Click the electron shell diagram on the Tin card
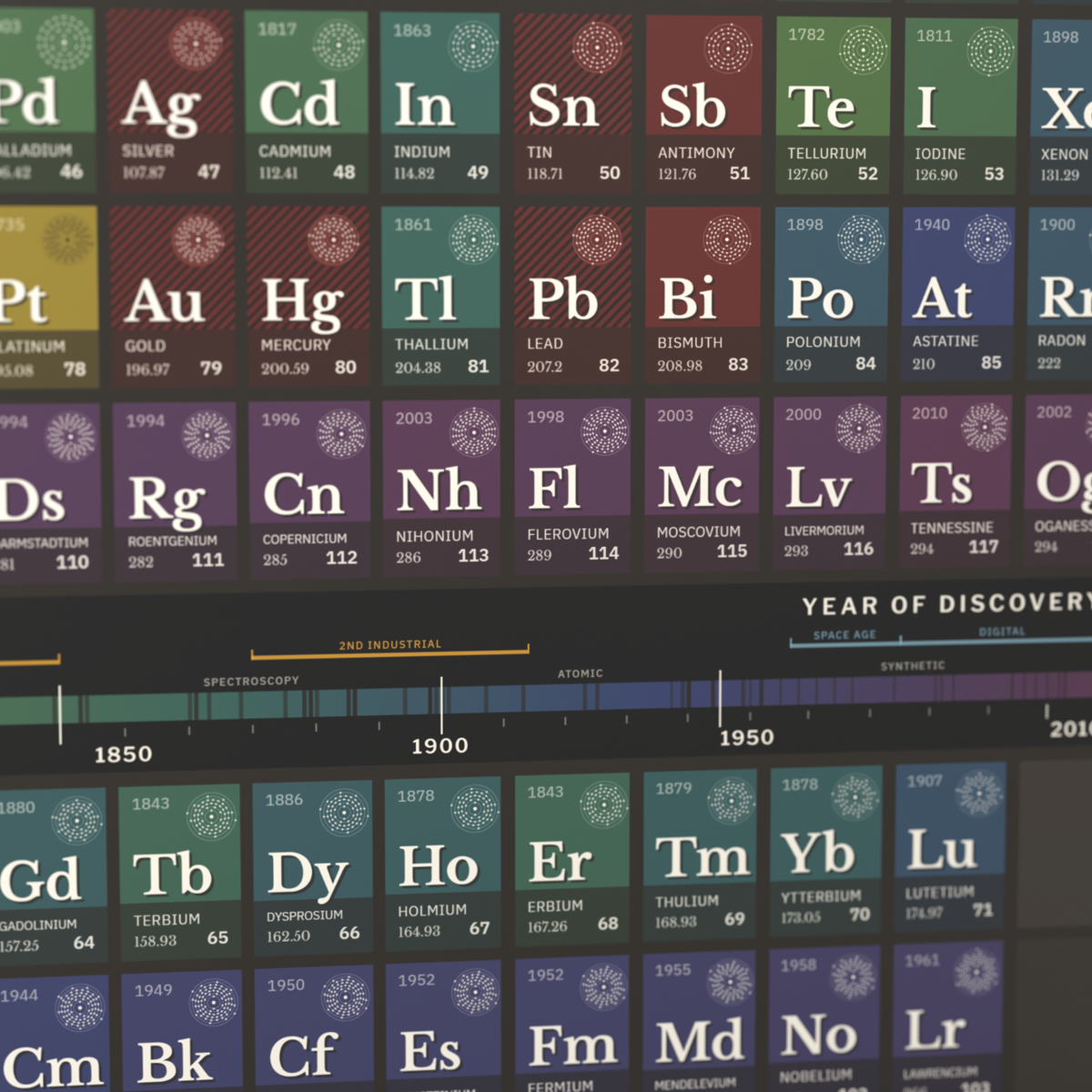1092x1092 pixels. point(597,45)
